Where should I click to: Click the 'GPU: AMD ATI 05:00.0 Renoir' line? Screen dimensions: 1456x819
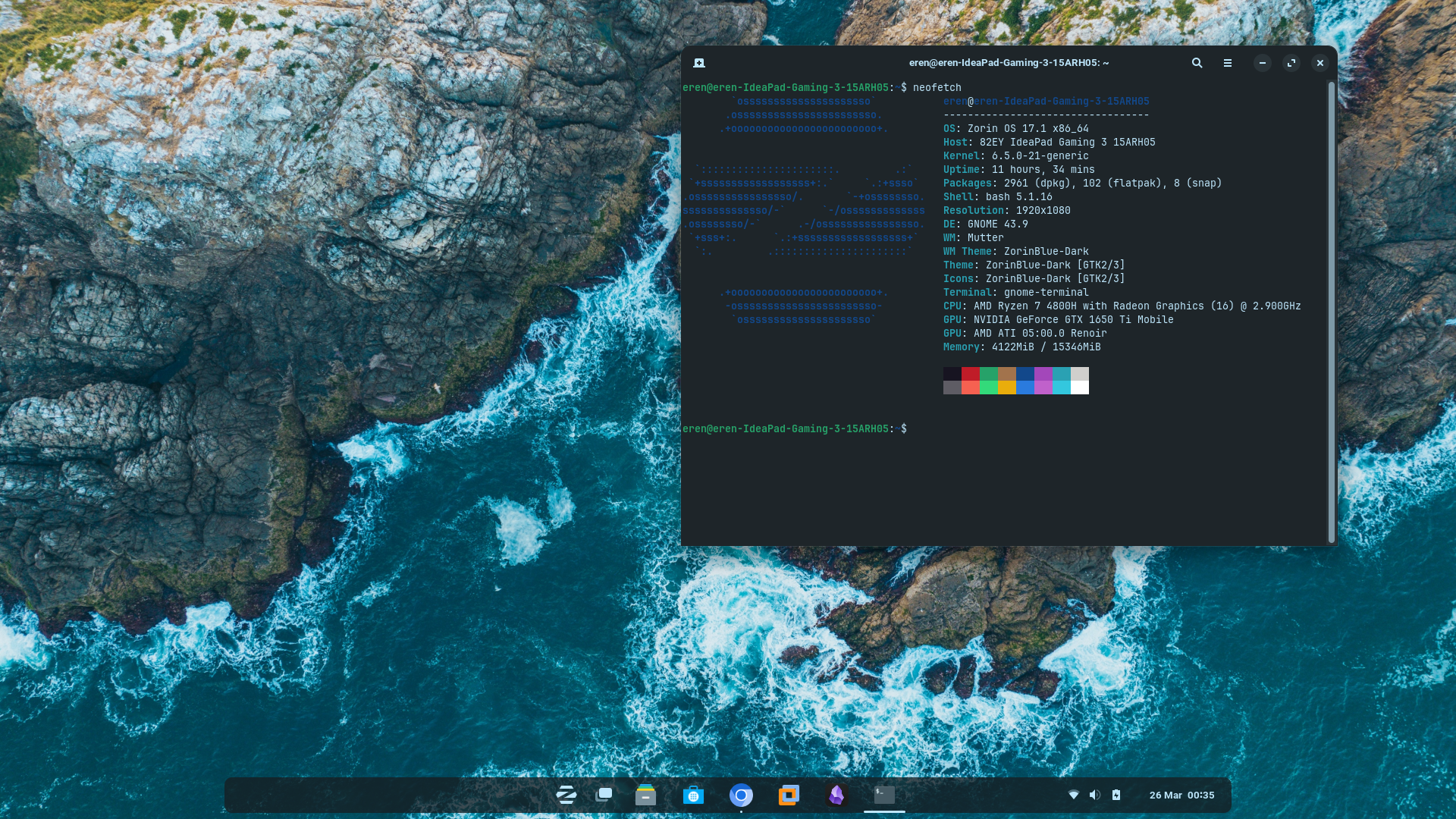click(1025, 333)
